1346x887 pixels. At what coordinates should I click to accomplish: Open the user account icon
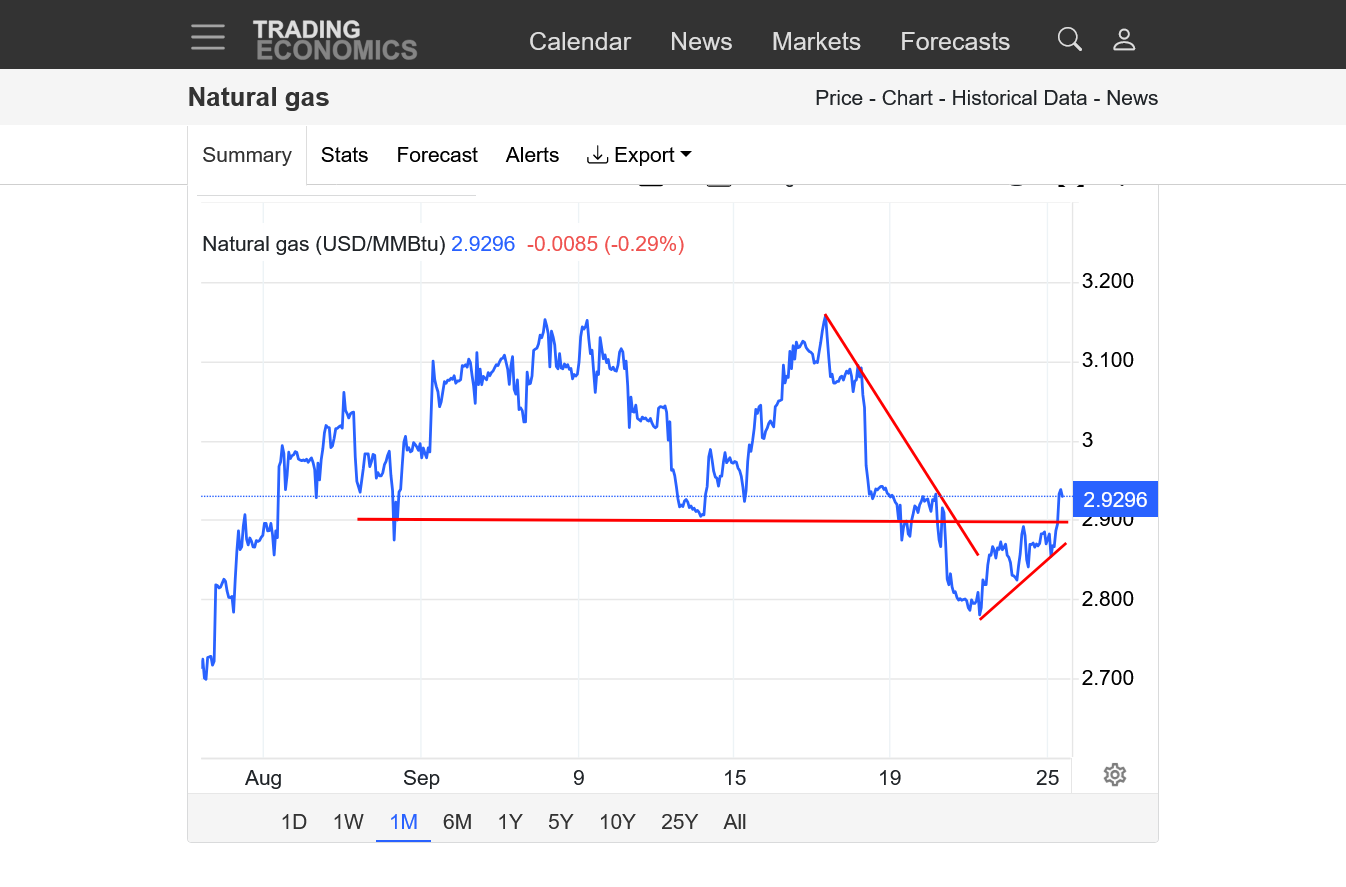click(x=1124, y=40)
